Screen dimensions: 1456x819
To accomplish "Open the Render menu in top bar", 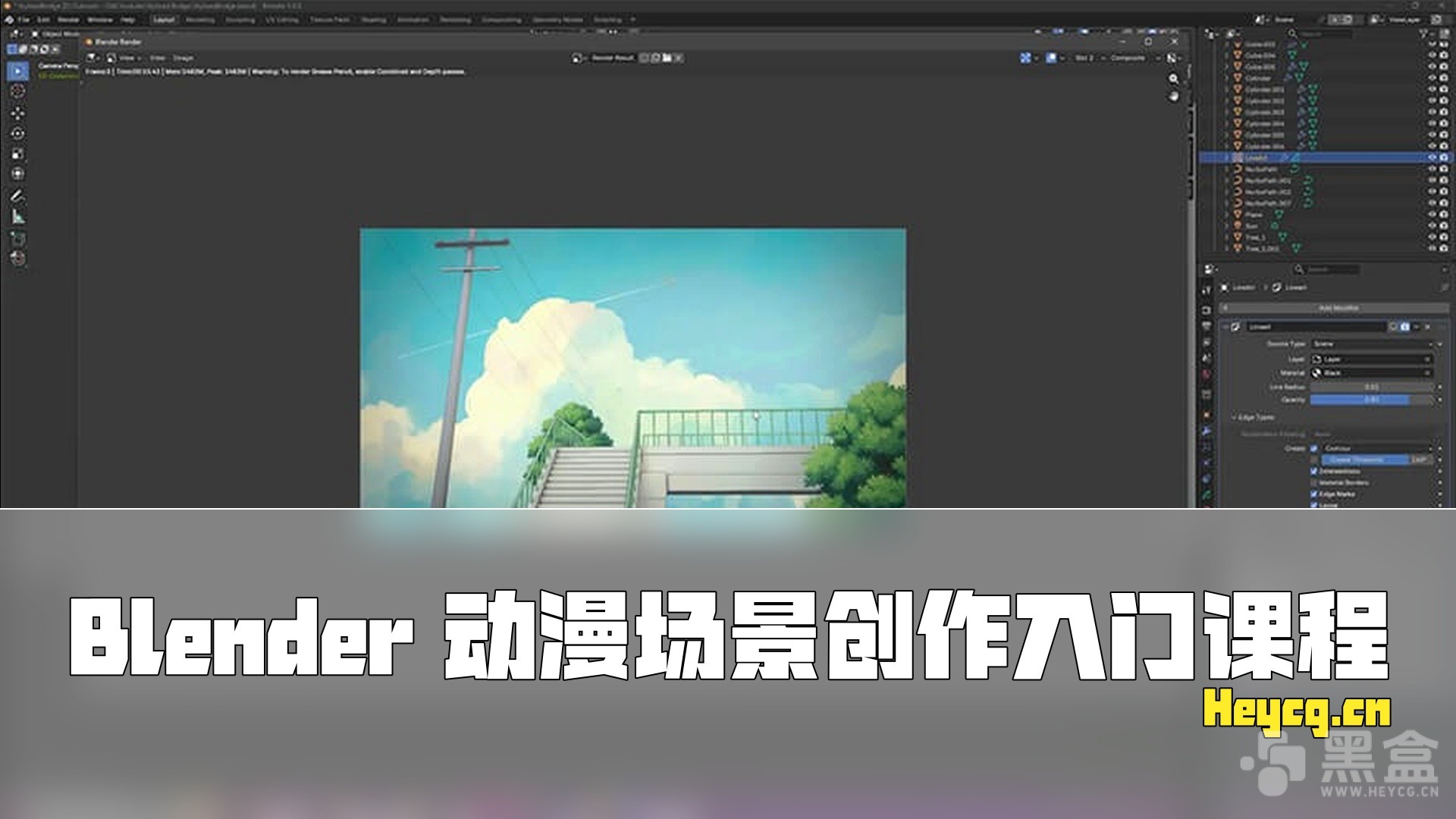I will pyautogui.click(x=68, y=20).
